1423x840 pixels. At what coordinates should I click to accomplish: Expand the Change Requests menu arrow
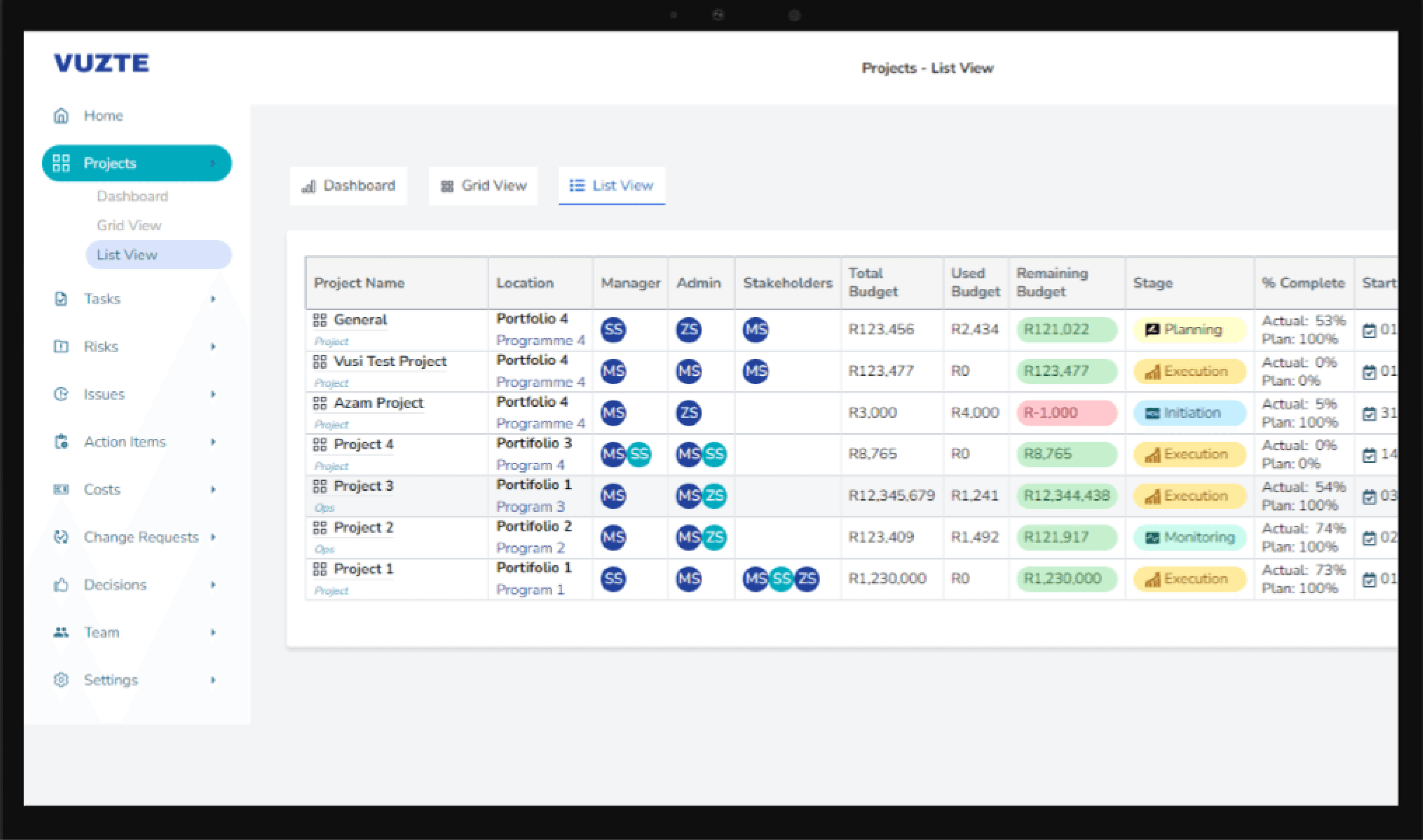213,536
